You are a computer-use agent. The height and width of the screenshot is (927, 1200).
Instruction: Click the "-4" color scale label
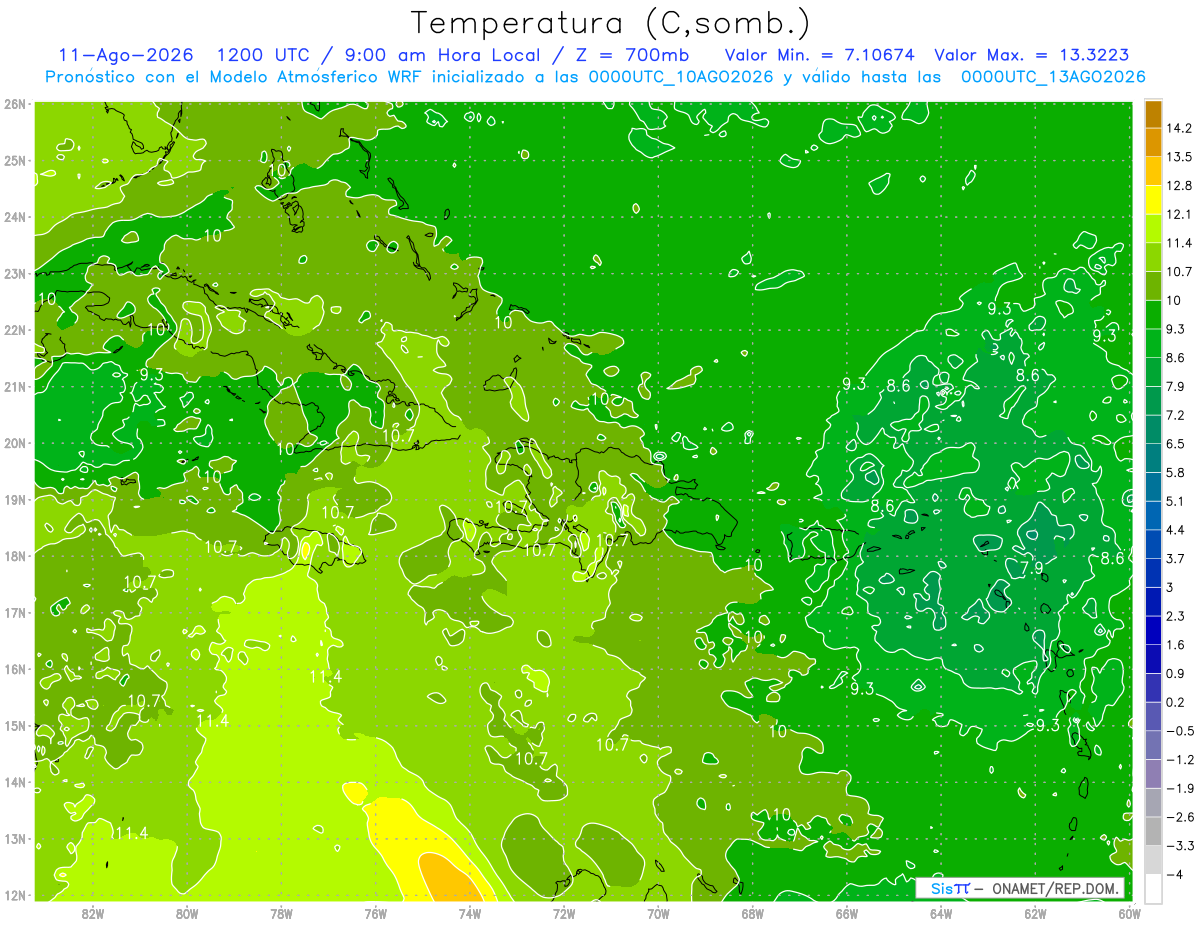(1174, 874)
